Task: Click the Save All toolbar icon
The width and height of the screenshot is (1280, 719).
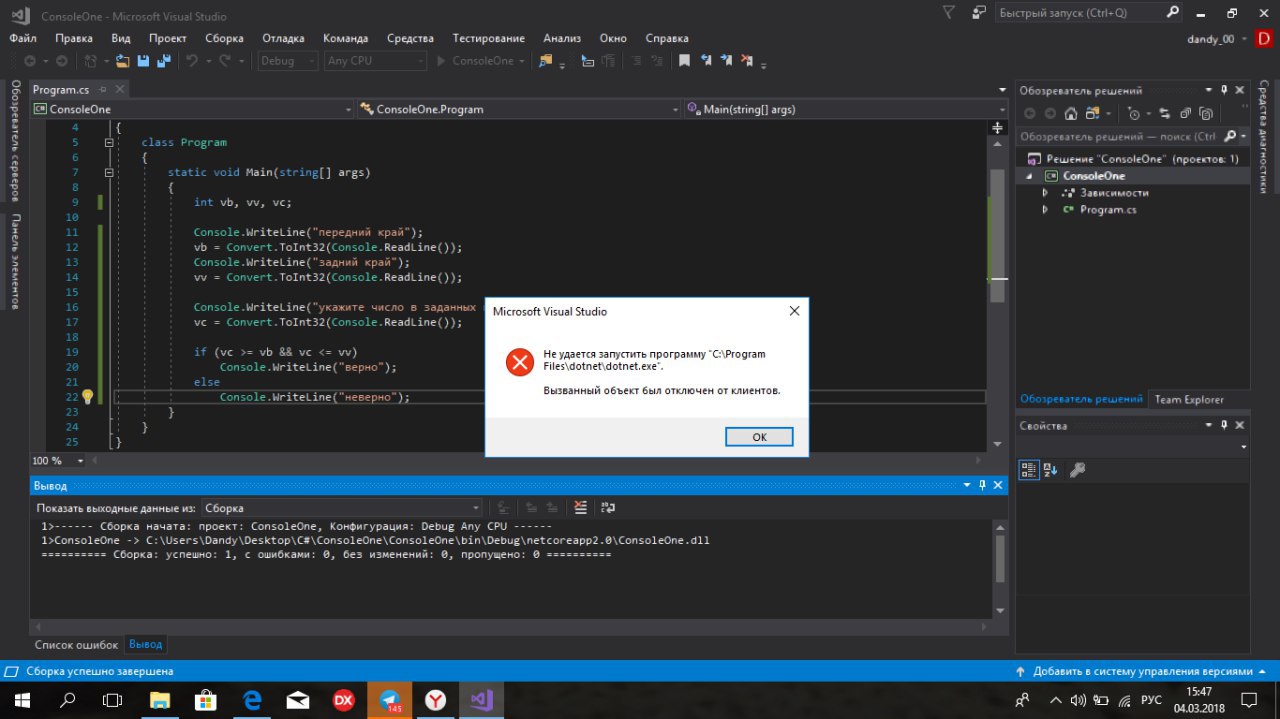Action: 162,61
